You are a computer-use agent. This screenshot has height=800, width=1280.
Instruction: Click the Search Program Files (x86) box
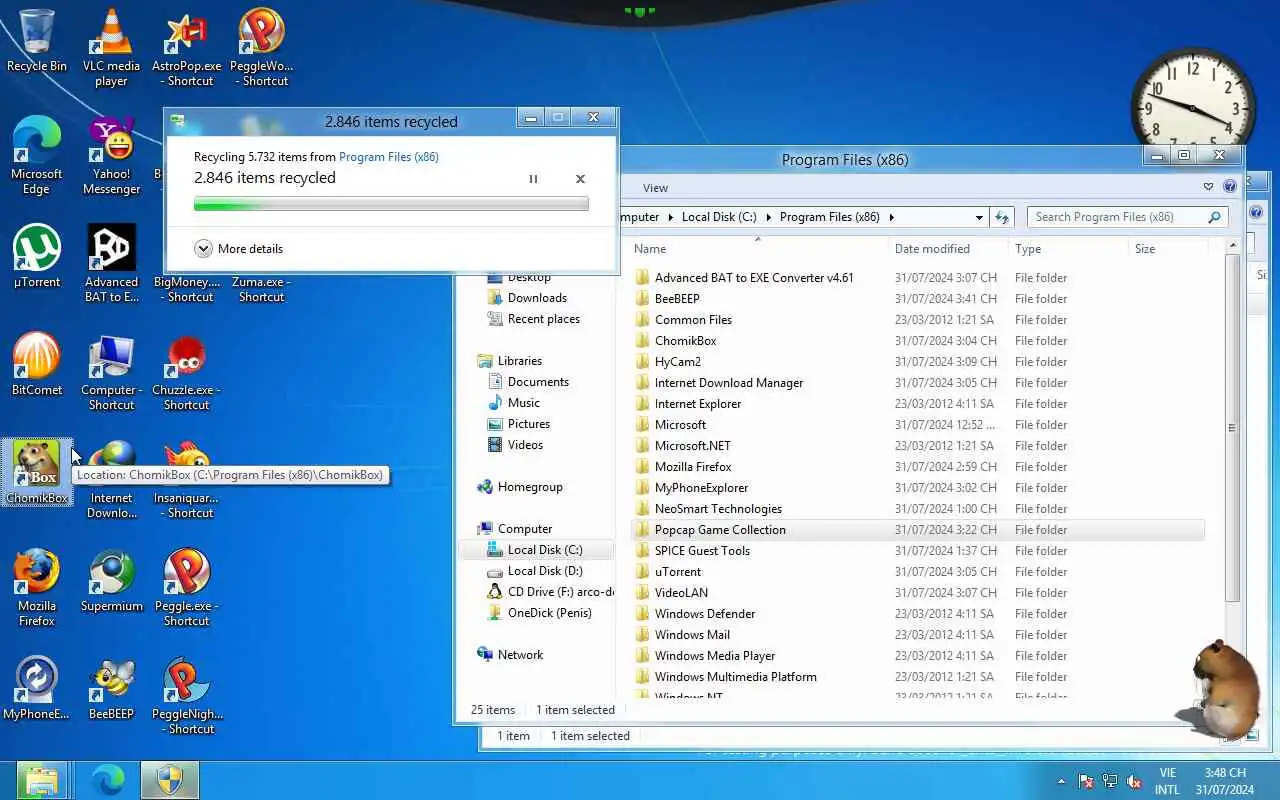coord(1127,217)
